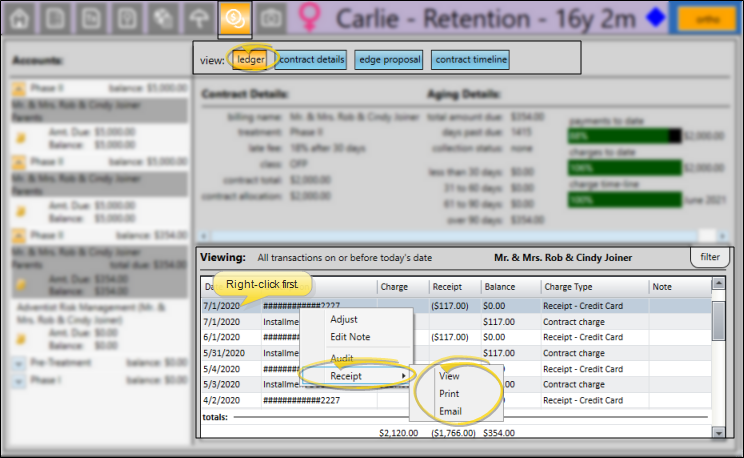Open the camera imaging icon
744x458 pixels.
click(270, 18)
